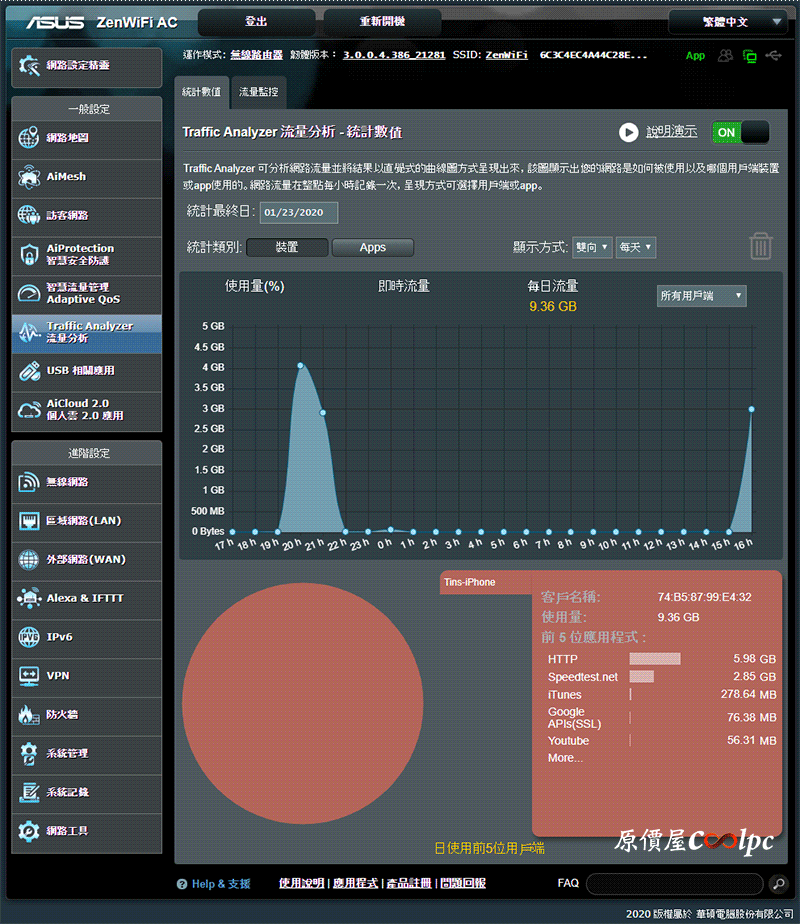Play the feature demo video button
Screen dimensions: 800x924
coord(629,132)
